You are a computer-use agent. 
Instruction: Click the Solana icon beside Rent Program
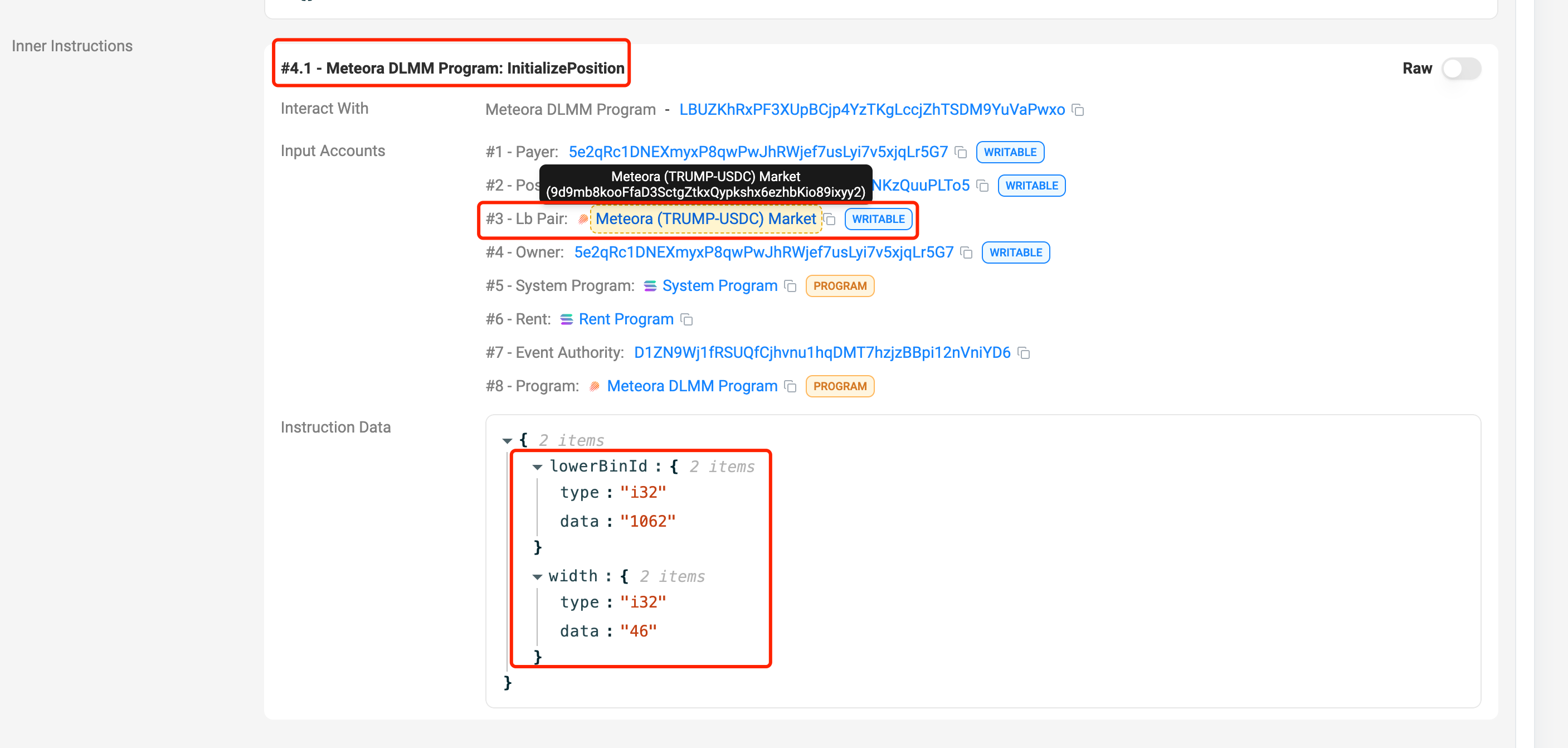coord(567,320)
